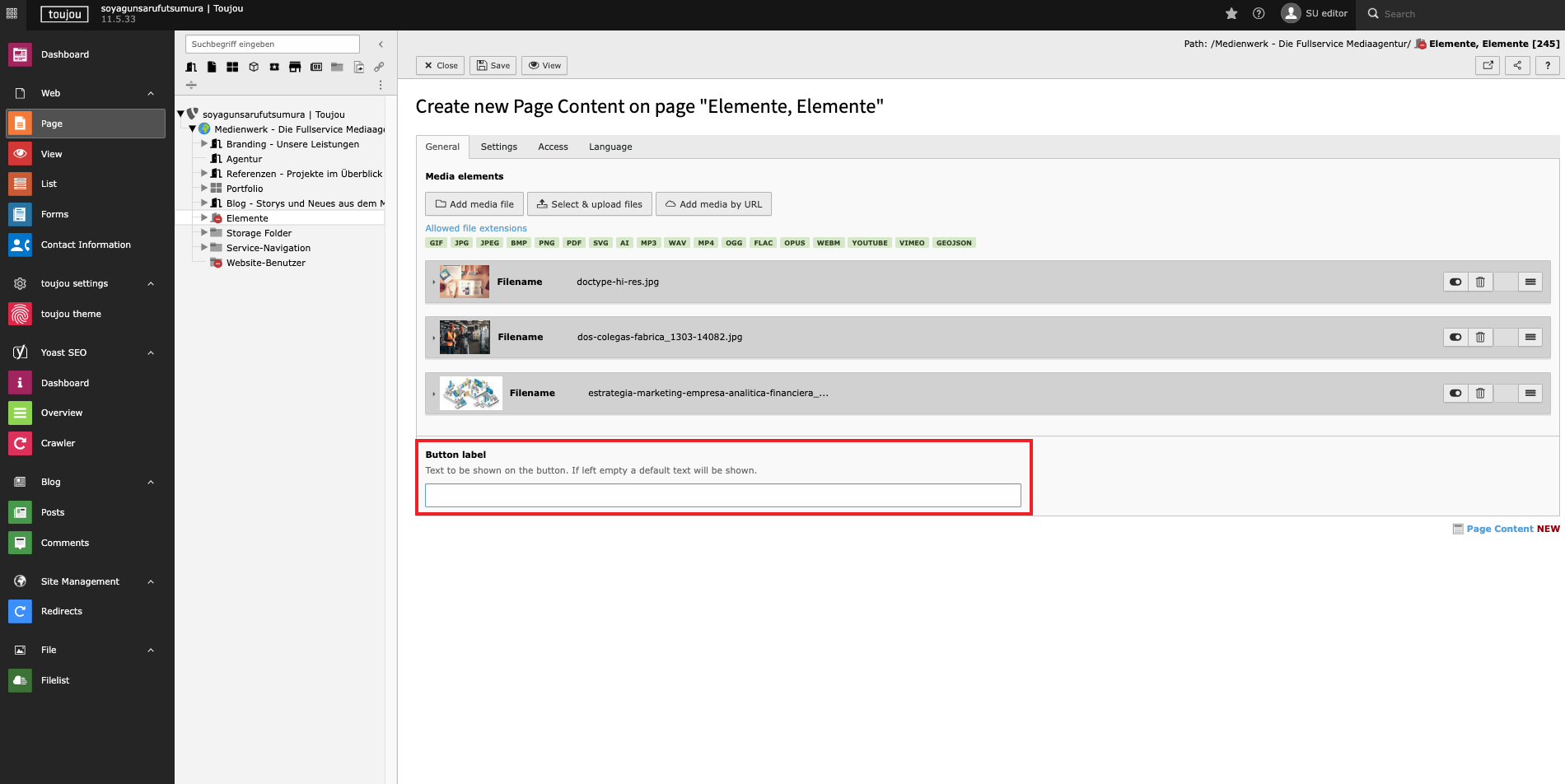The width and height of the screenshot is (1565, 784).
Task: Switch to the Settings tab
Action: click(498, 147)
